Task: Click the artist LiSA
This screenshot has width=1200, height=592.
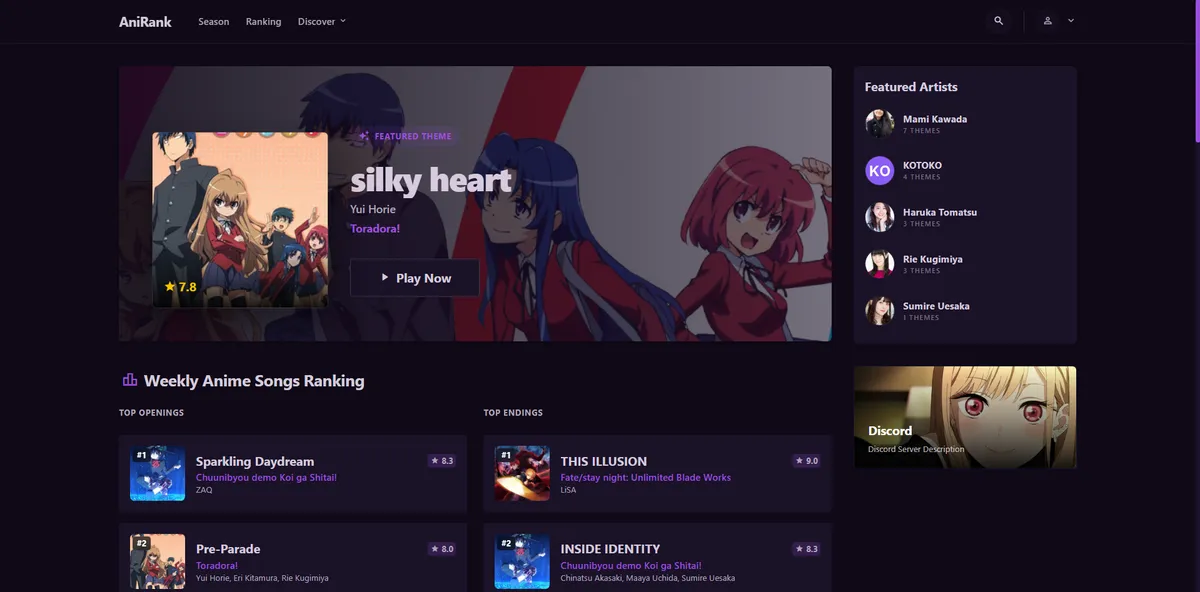Action: click(x=569, y=490)
